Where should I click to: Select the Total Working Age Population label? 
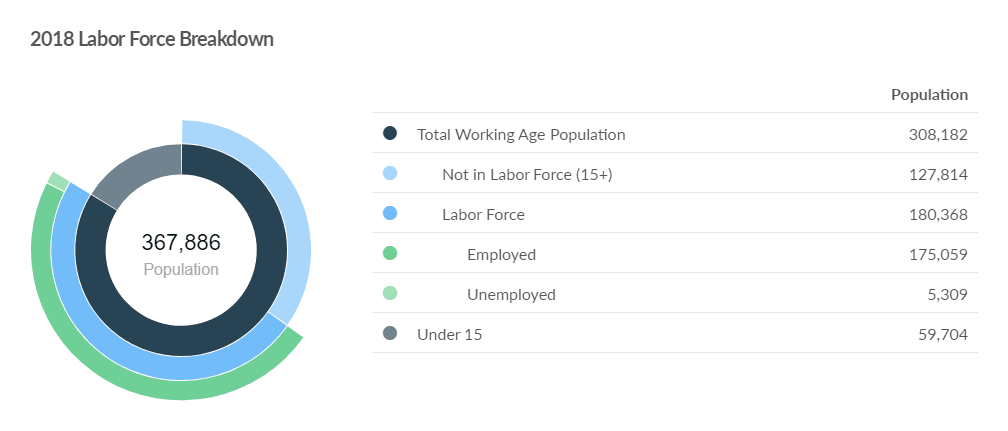coord(521,134)
